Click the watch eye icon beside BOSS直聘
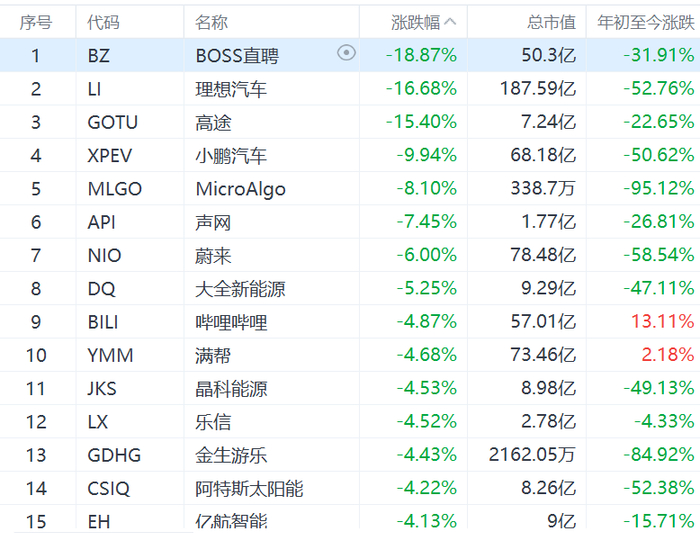Viewport: 700px width, 533px height. pos(346,54)
